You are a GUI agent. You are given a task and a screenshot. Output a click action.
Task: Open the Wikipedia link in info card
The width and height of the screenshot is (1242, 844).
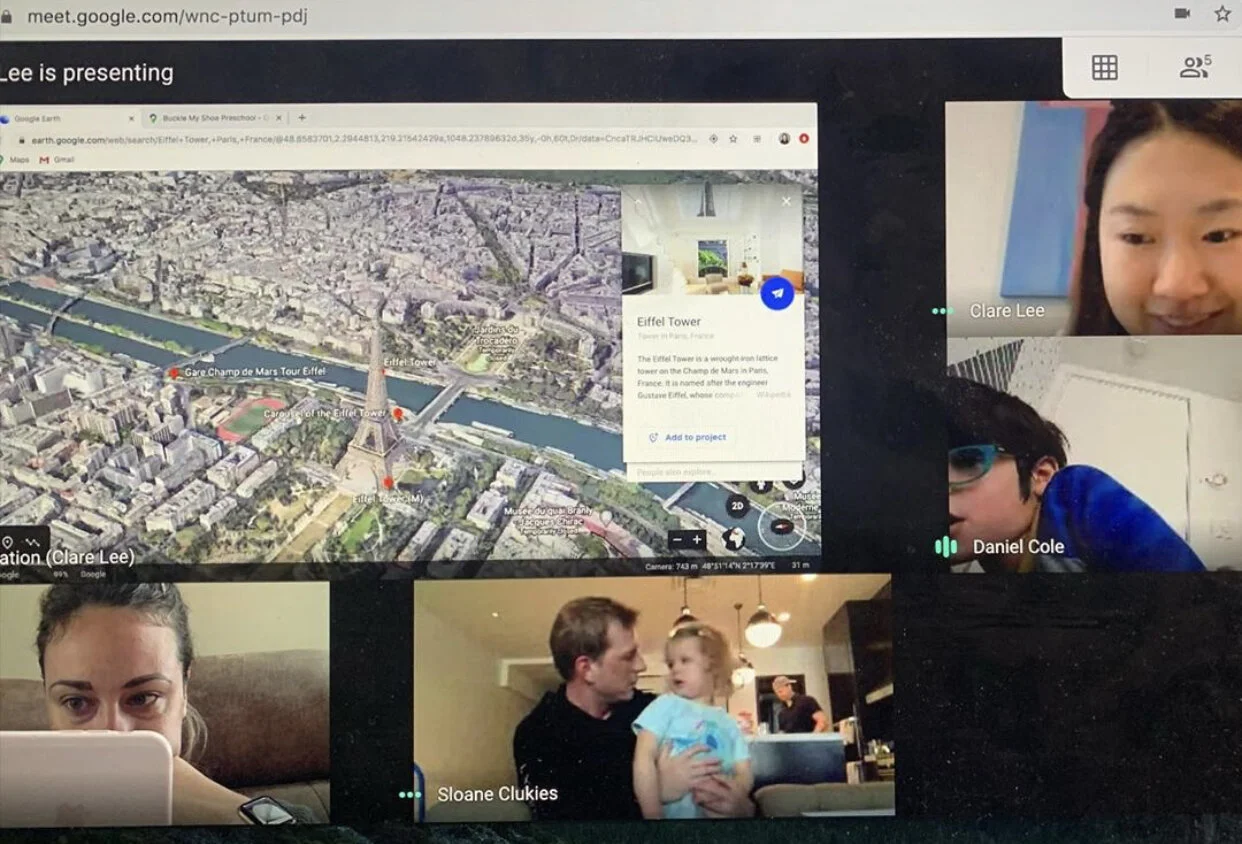click(x=773, y=394)
